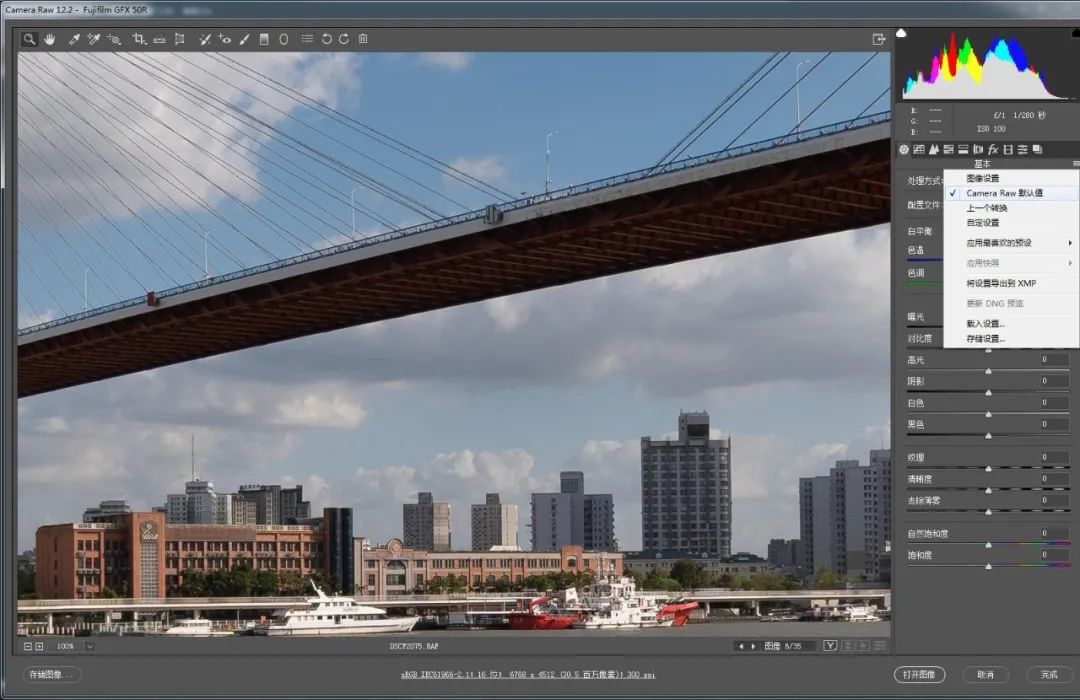Click the 饱和度 slider handle
The image size is (1080, 700).
pyautogui.click(x=989, y=566)
